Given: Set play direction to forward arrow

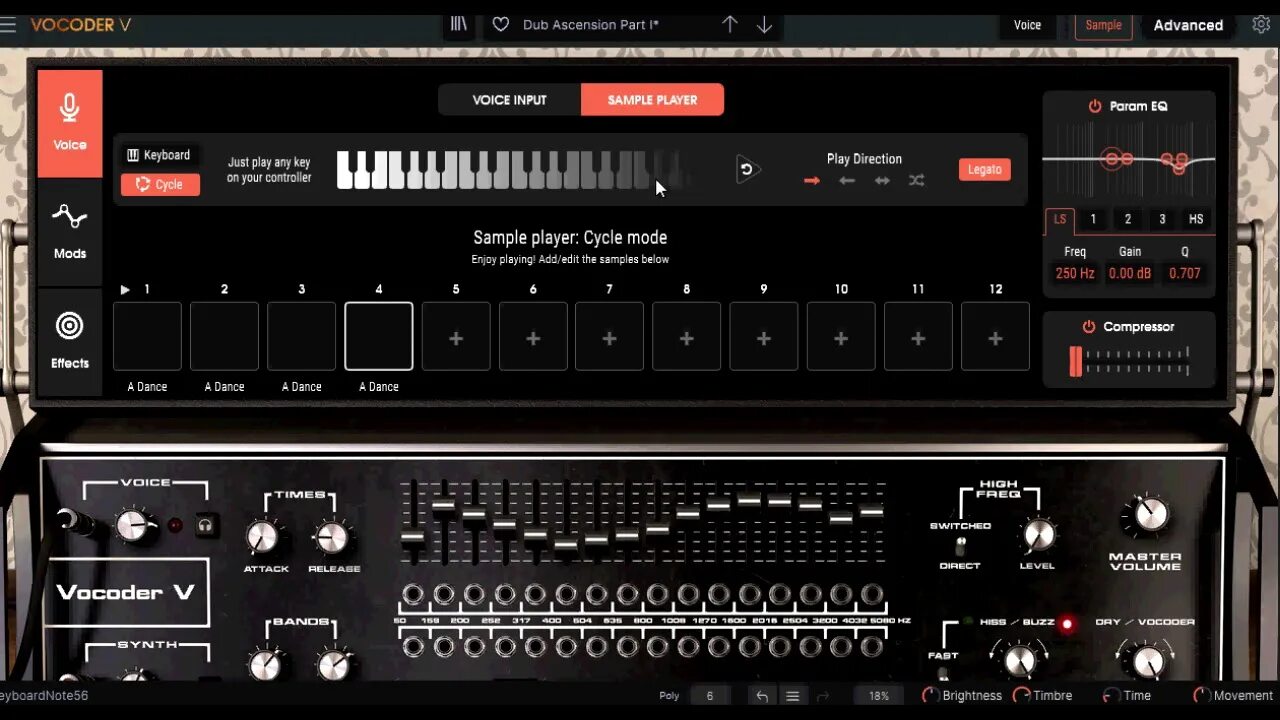Looking at the screenshot, I should coord(811,181).
